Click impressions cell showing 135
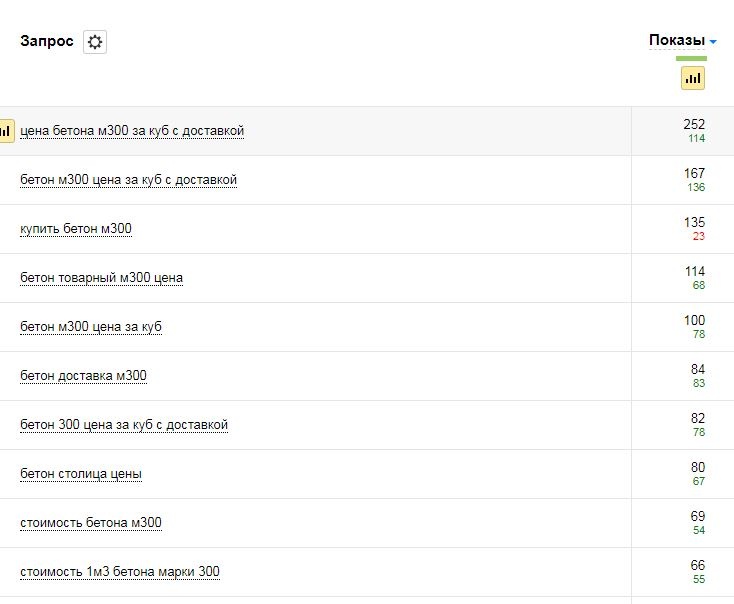The image size is (734, 604). (694, 223)
